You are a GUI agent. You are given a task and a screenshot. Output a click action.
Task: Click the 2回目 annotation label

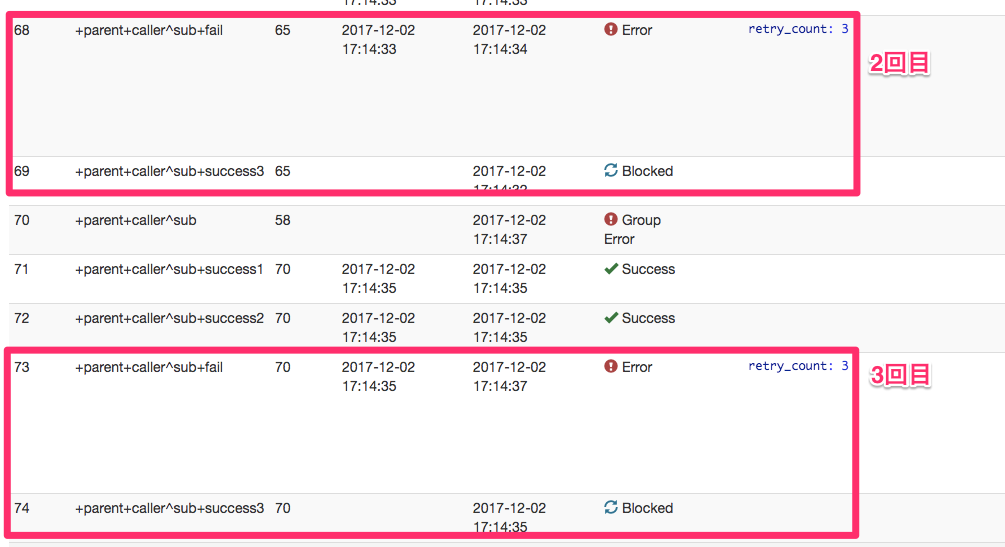point(900,63)
